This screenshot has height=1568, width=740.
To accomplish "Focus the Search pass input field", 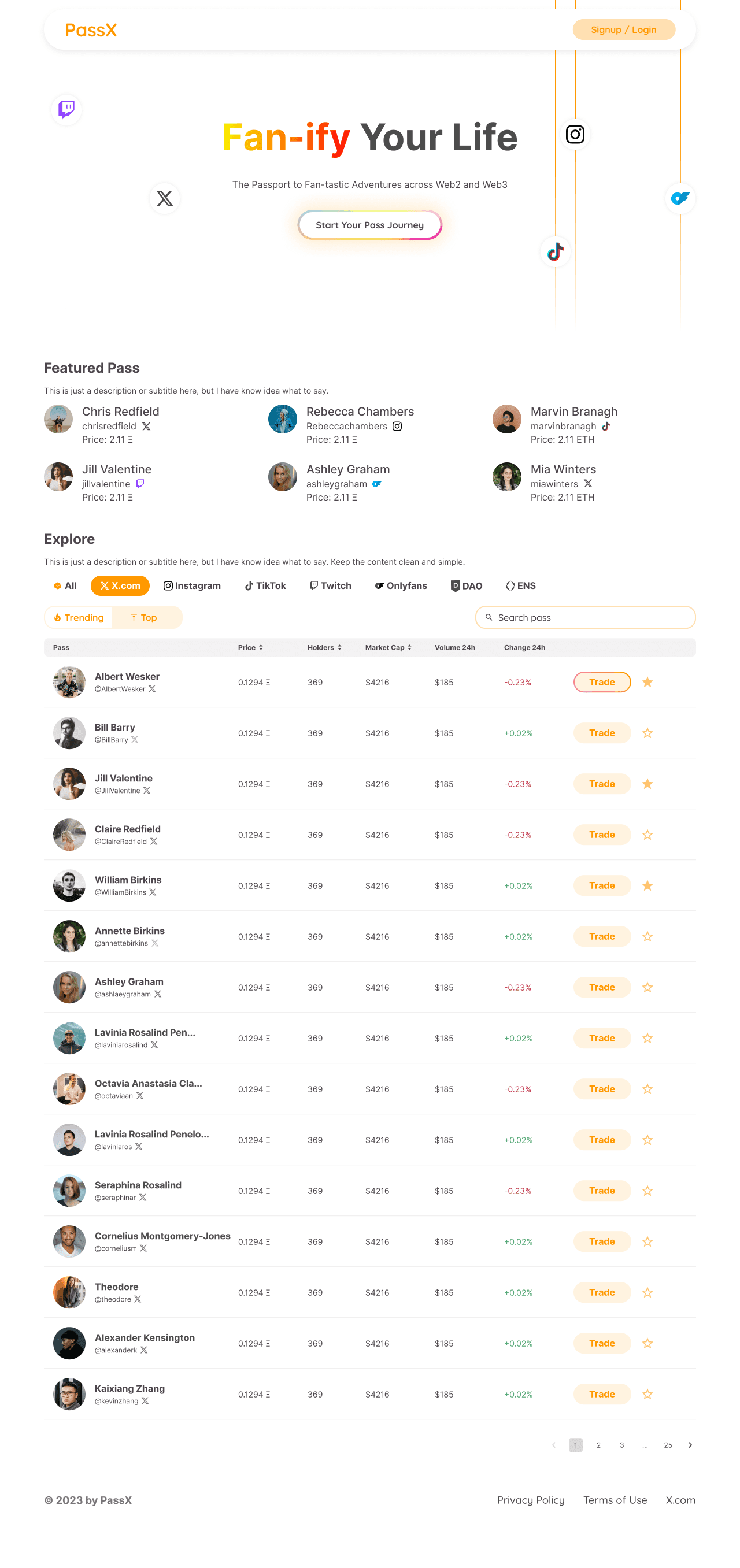I will 585,617.
